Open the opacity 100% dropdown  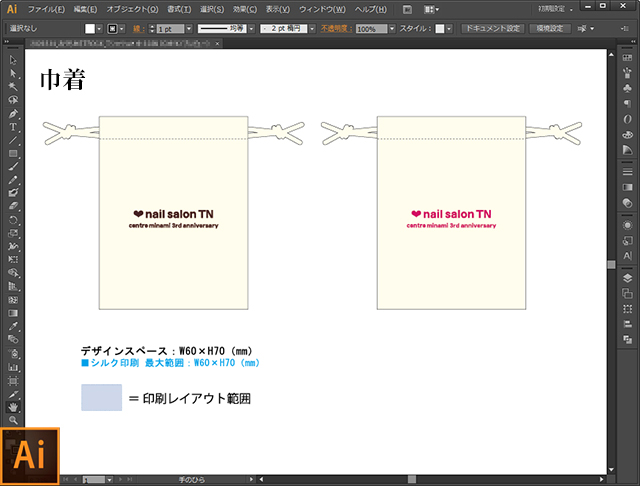tap(392, 29)
